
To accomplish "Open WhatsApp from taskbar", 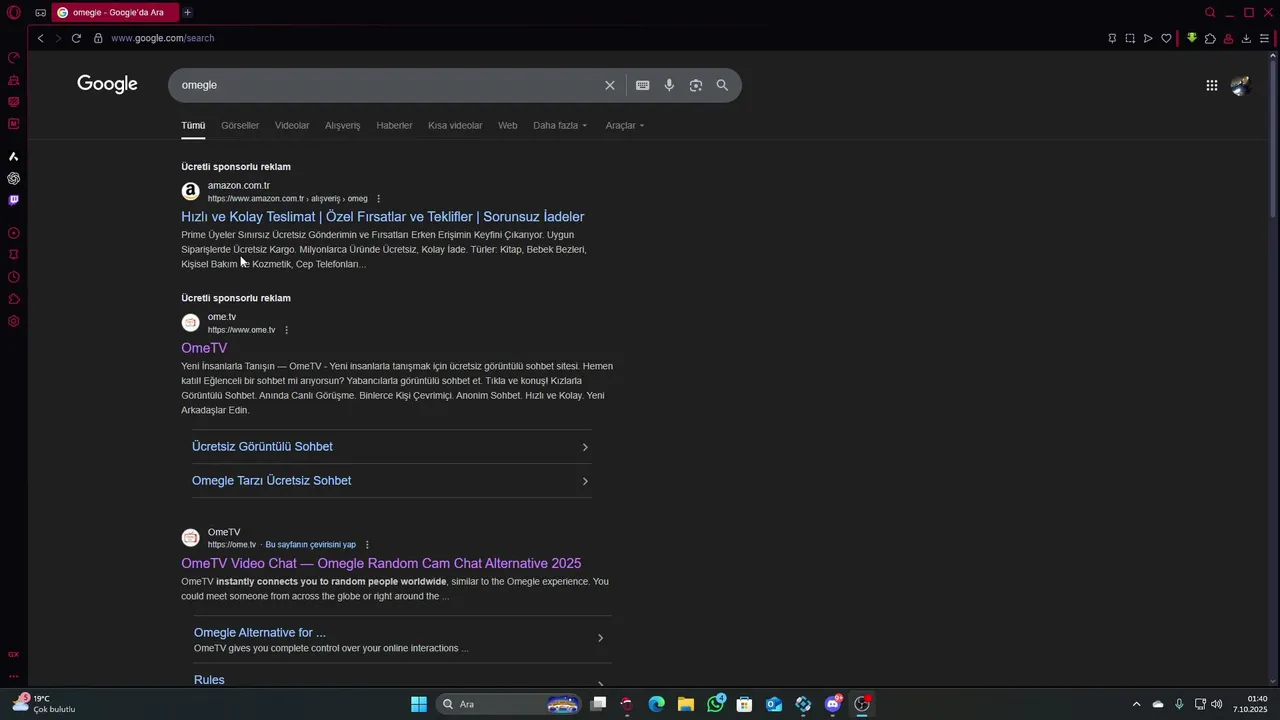I will 715,704.
